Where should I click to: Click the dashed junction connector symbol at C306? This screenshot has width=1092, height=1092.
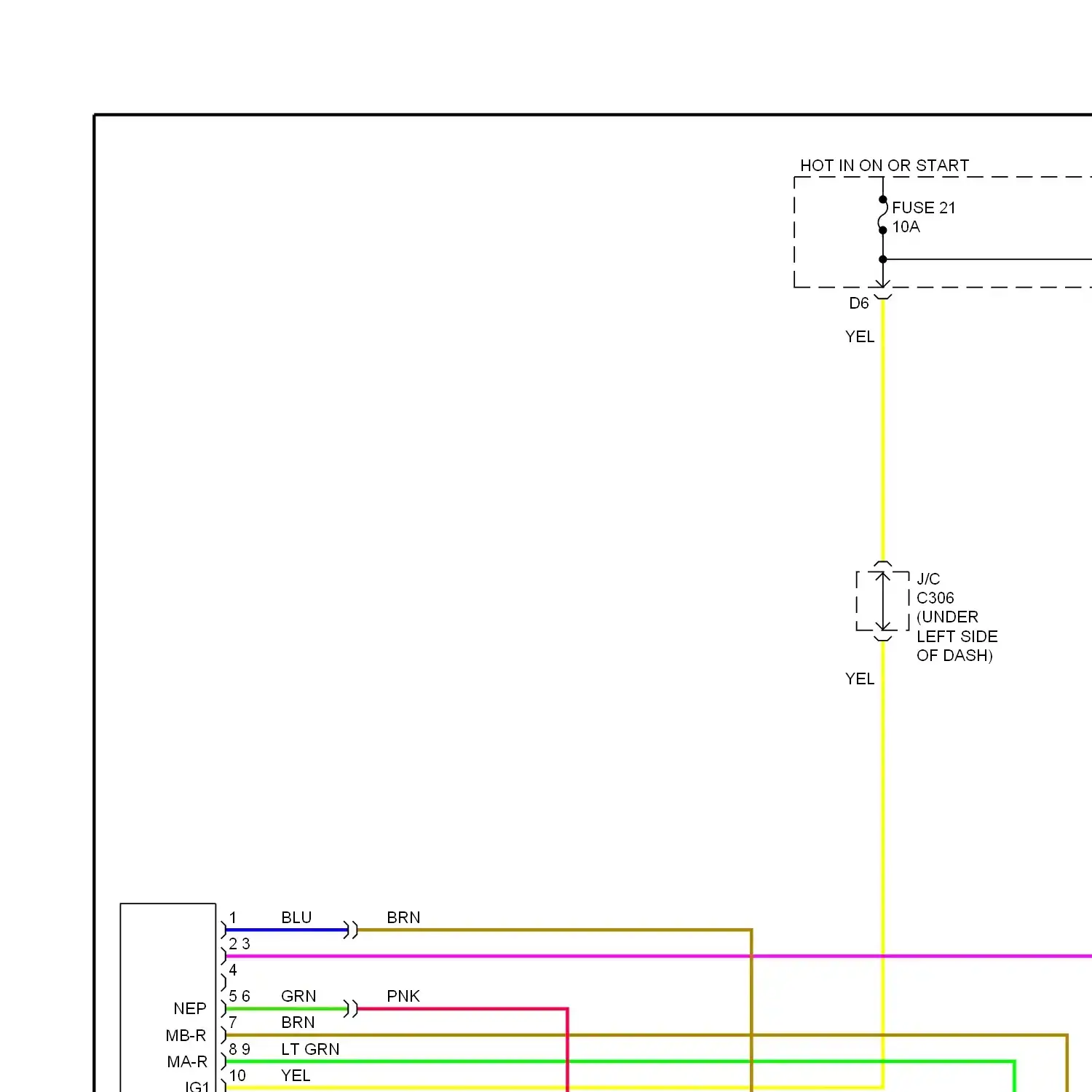(x=883, y=601)
